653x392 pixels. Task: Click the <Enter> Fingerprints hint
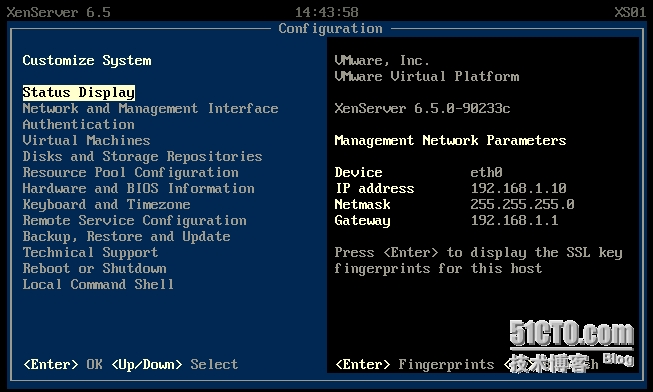pyautogui.click(x=415, y=365)
